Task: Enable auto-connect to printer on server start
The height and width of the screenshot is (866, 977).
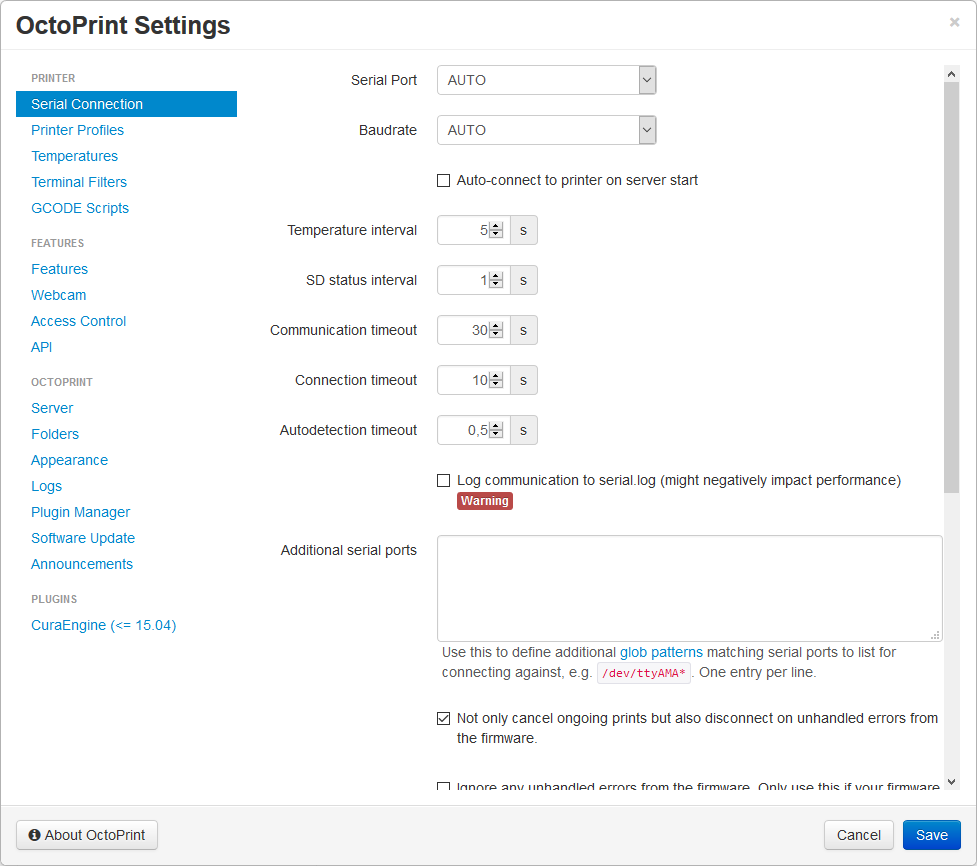Action: click(x=443, y=181)
